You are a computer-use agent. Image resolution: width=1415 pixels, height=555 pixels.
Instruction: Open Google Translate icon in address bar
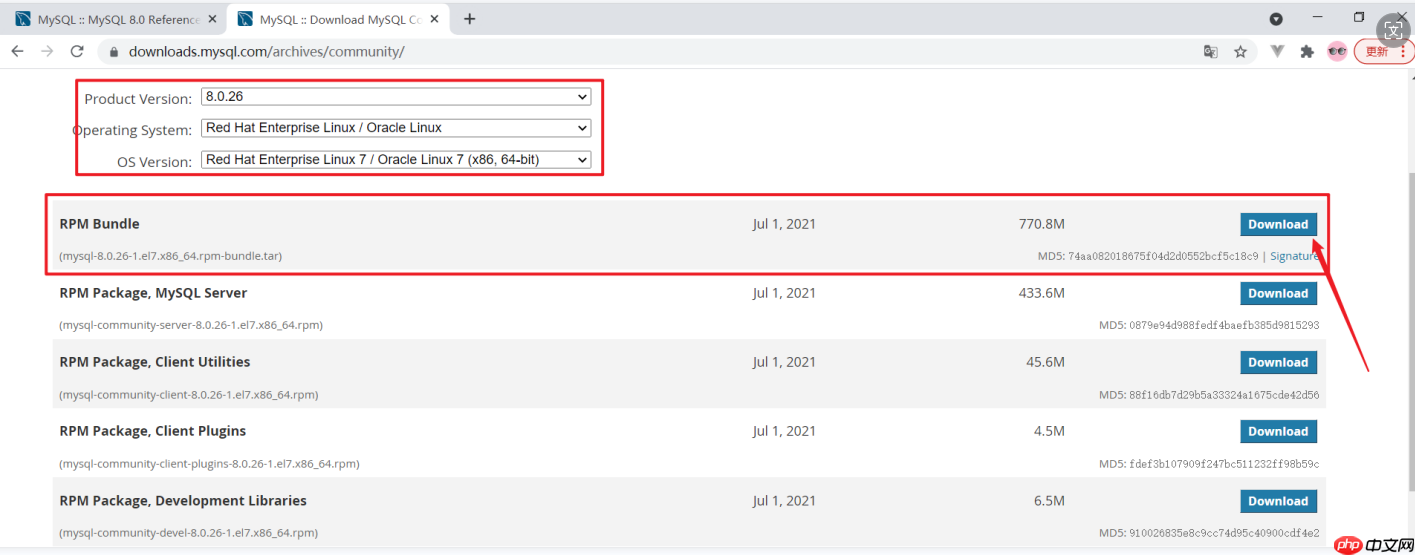point(1211,51)
